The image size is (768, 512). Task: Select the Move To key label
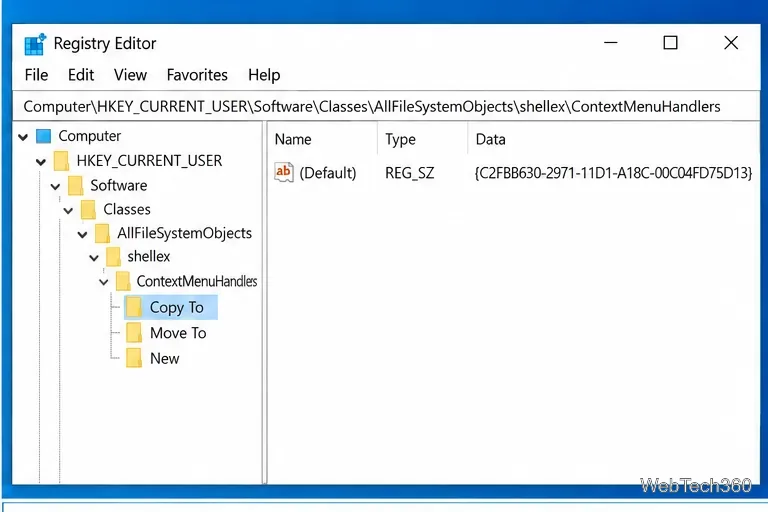(x=178, y=333)
